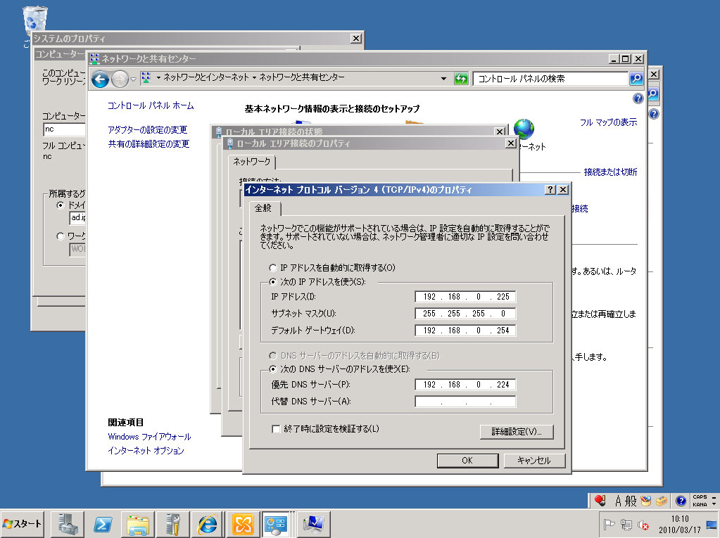
Task: Check '終了時に設定を検証する' checkbox
Action: [x=276, y=429]
